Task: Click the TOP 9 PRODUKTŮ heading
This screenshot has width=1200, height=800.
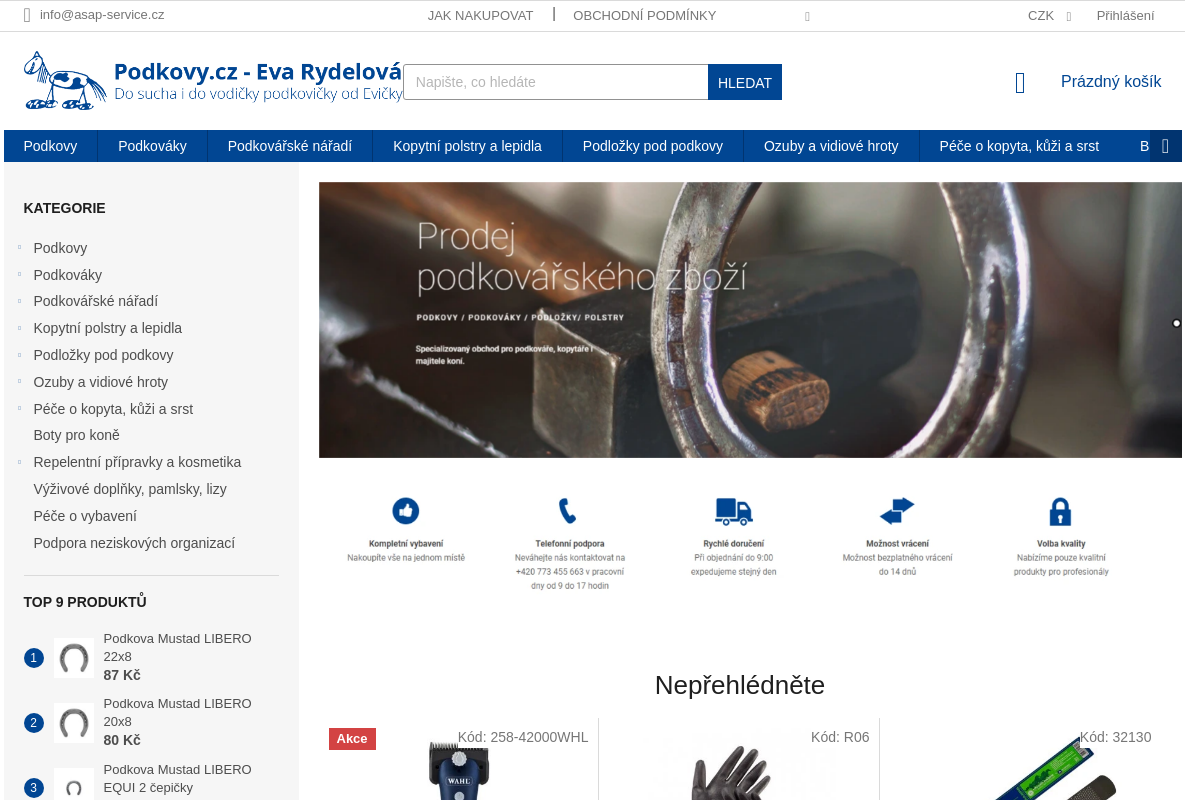Action: (85, 601)
